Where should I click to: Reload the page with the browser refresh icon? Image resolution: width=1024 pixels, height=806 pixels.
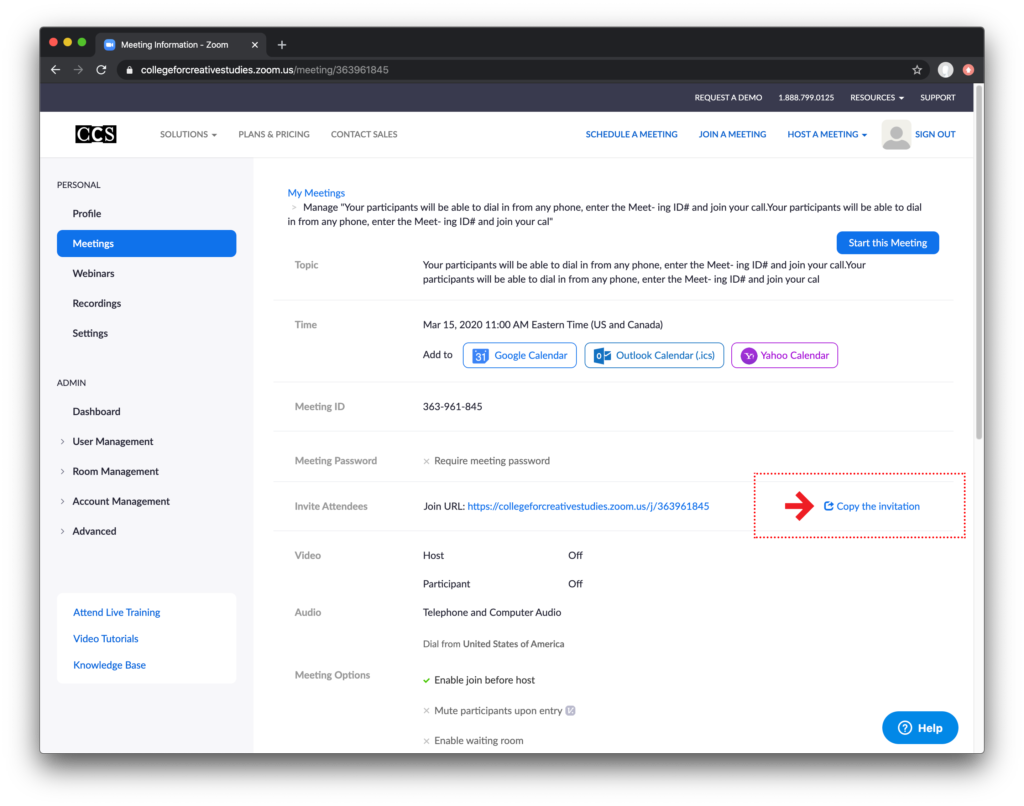coord(101,70)
